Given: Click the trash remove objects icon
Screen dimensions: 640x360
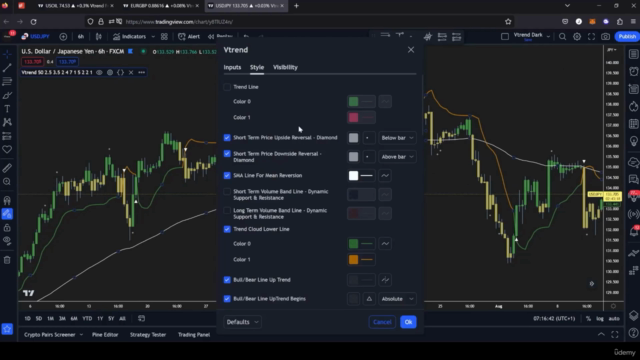Looking at the screenshot, I should point(7,260).
